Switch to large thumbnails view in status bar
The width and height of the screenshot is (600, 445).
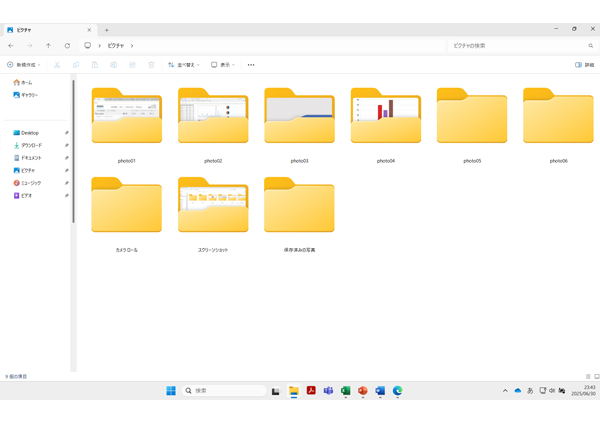[597, 377]
